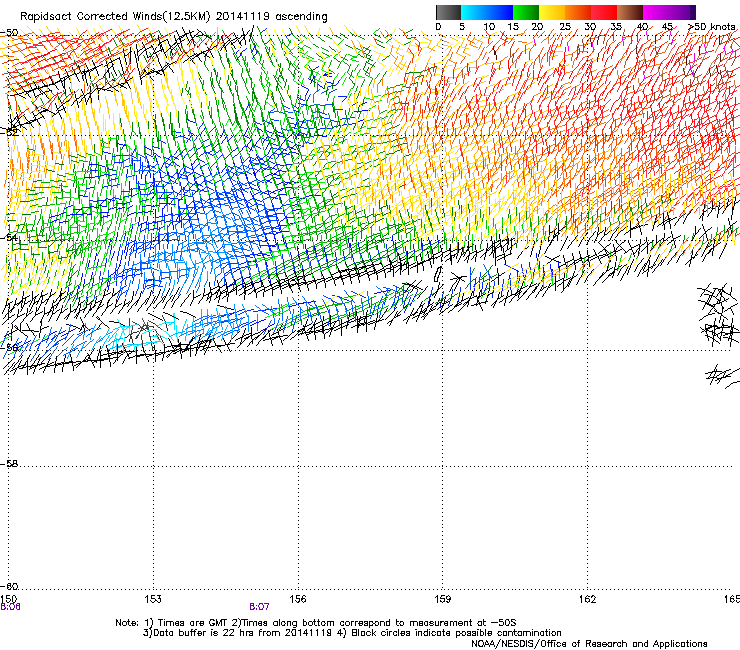740x650 pixels.
Task: Click the latitude label -54
Action: [9, 237]
